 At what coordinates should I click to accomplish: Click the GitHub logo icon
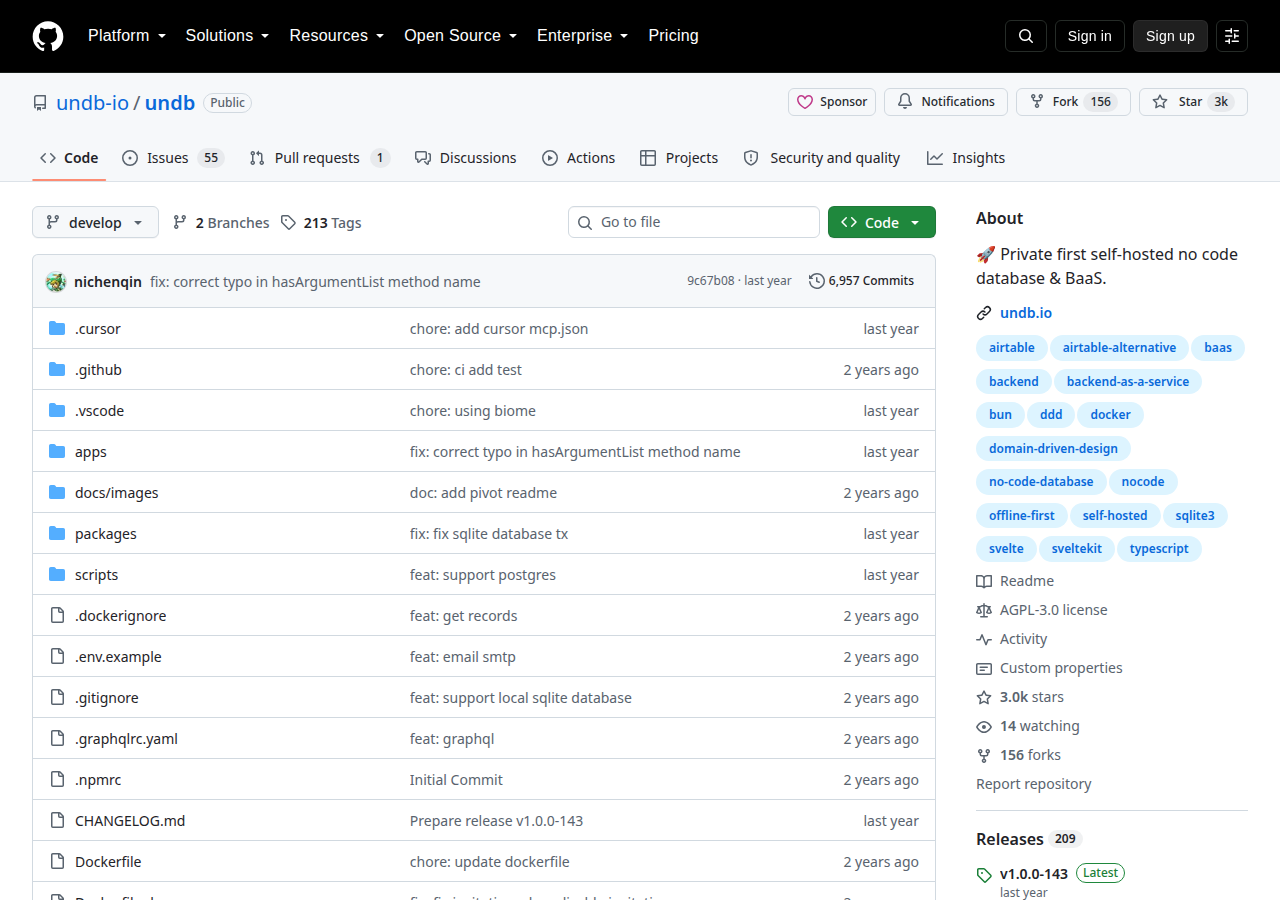(48, 36)
